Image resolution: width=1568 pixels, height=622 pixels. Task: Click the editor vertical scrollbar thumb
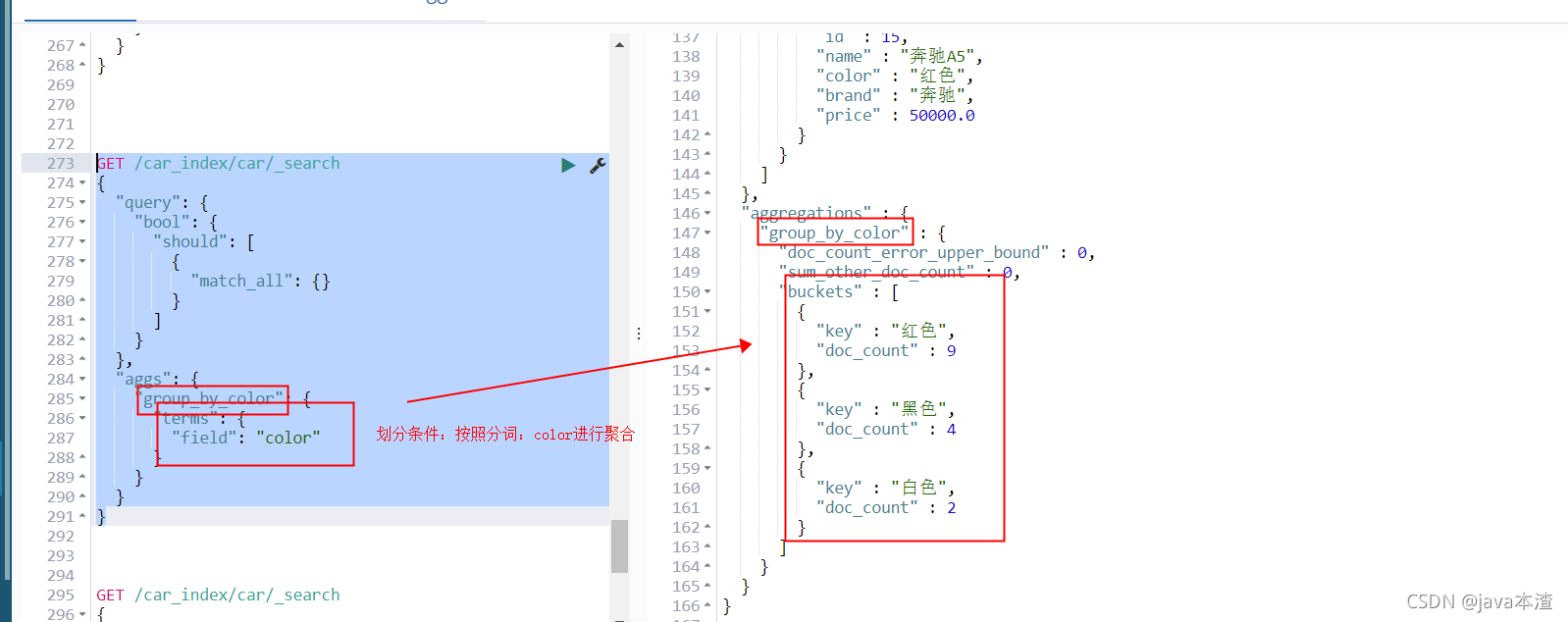click(619, 545)
